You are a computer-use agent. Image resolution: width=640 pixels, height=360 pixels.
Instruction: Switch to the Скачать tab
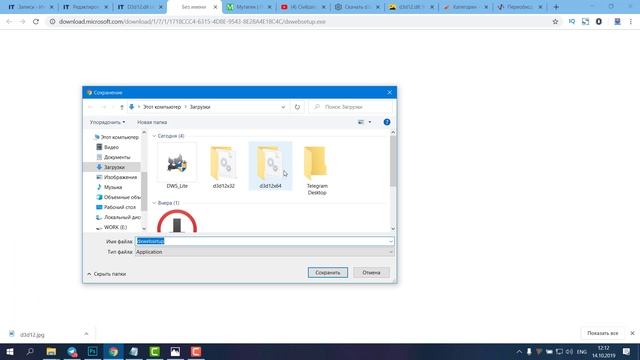coord(358,7)
